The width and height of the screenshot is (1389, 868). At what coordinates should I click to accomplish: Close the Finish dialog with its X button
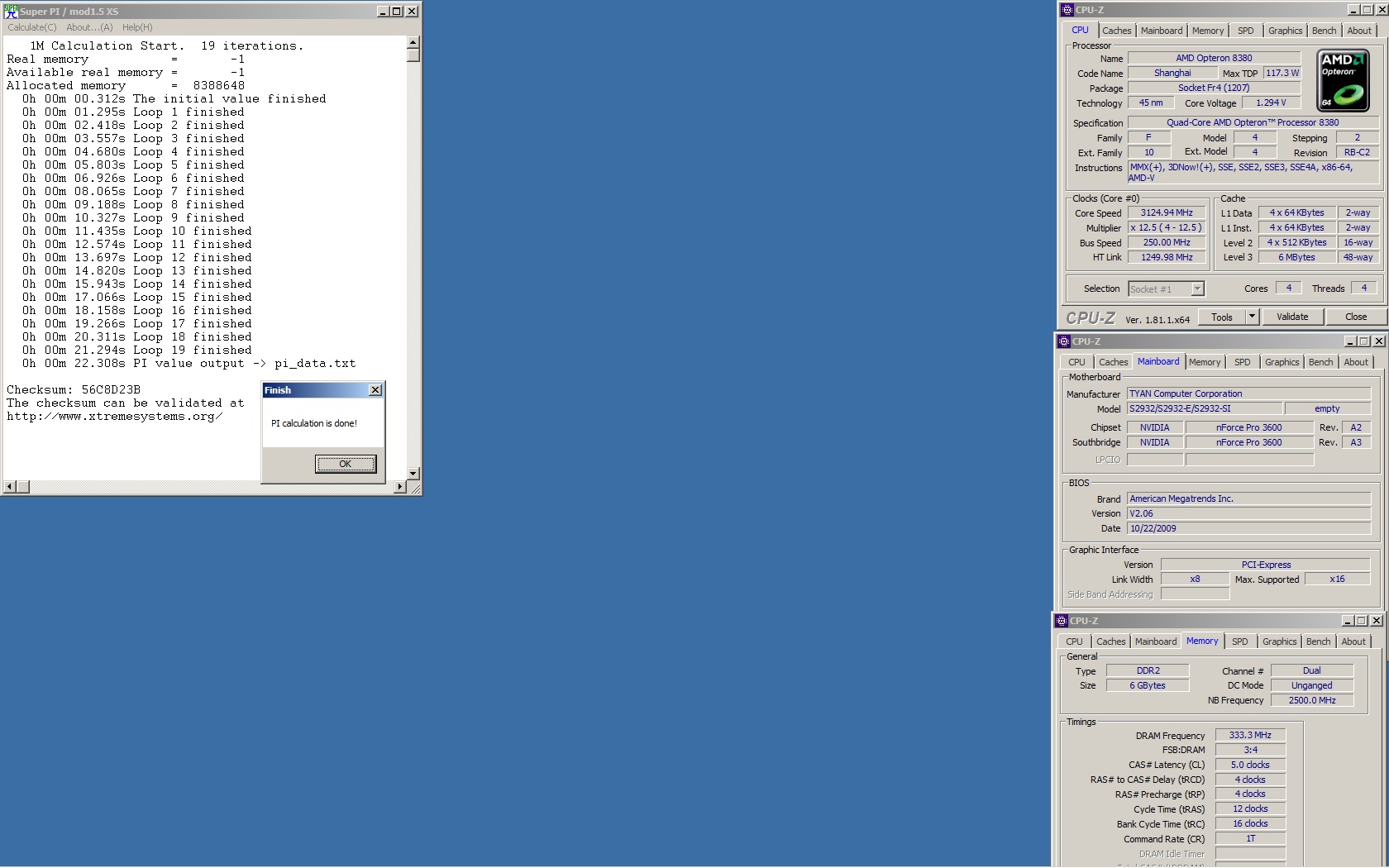[x=375, y=390]
